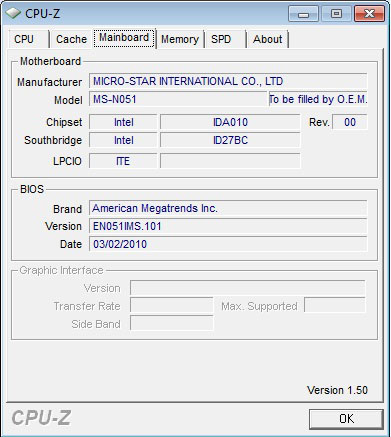Show the About tab
Image resolution: width=391 pixels, height=437 pixels.
click(x=267, y=39)
